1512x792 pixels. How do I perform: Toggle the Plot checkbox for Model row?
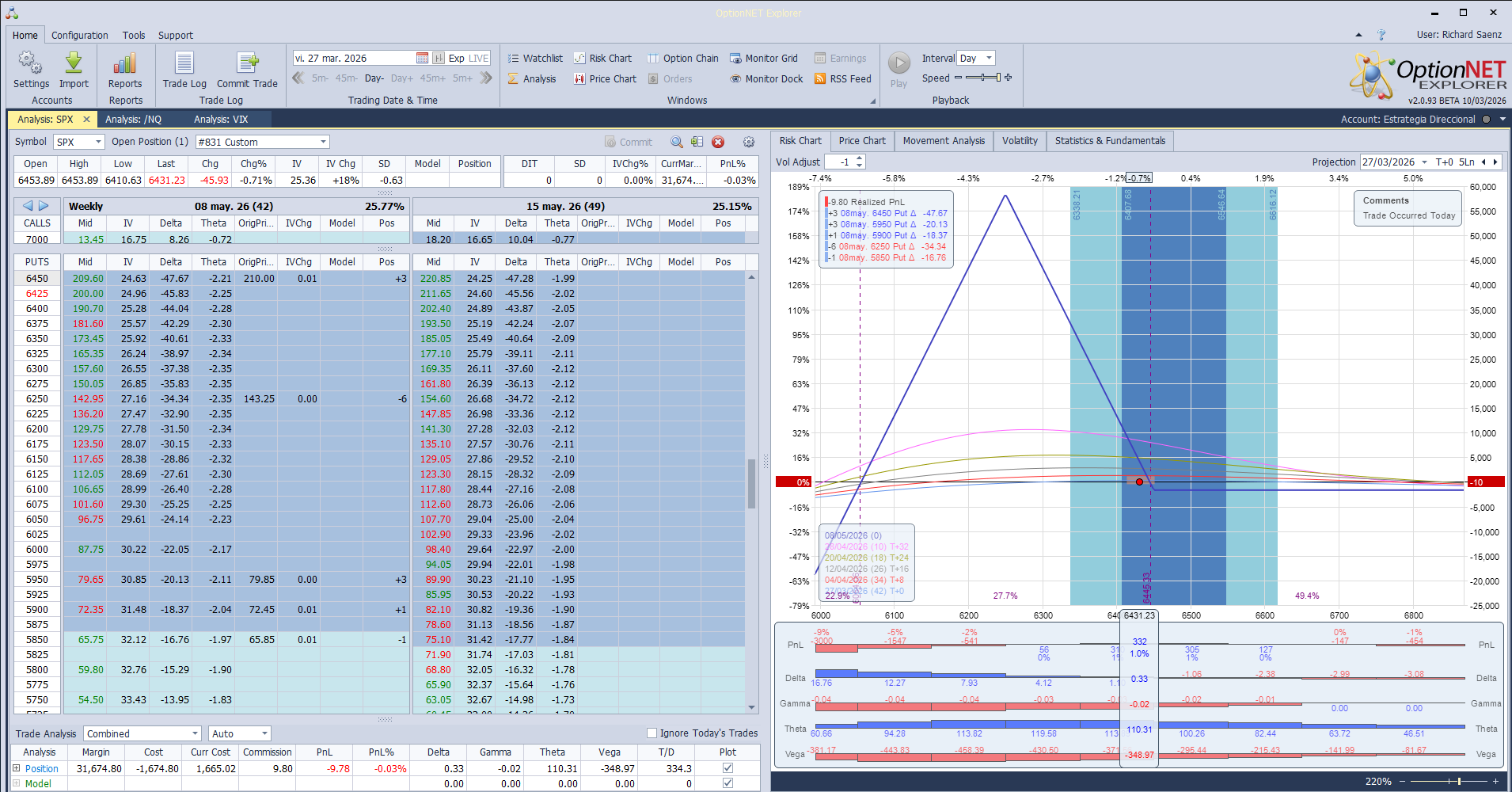727,782
